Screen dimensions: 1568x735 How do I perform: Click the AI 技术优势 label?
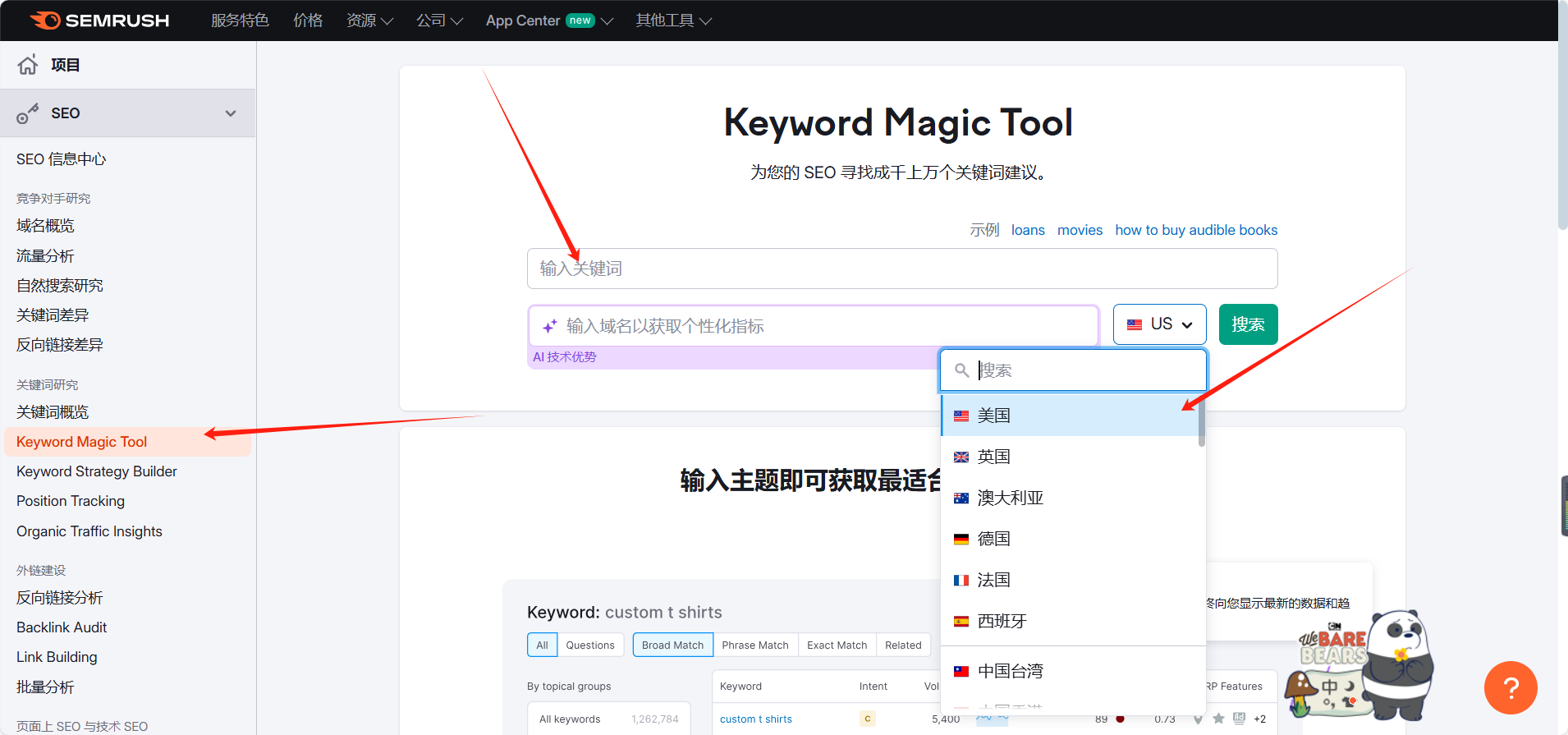[x=565, y=357]
